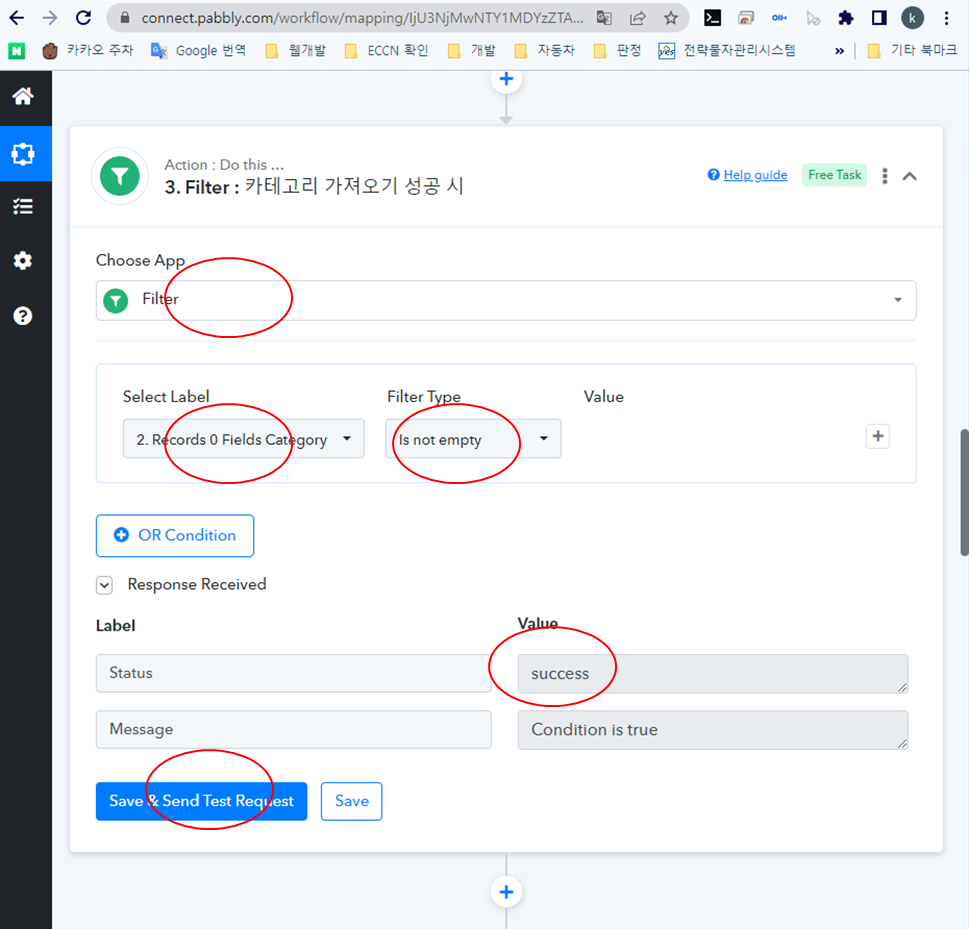The image size is (969, 929).
Task: Open the Home icon in sidebar
Action: pyautogui.click(x=22, y=96)
